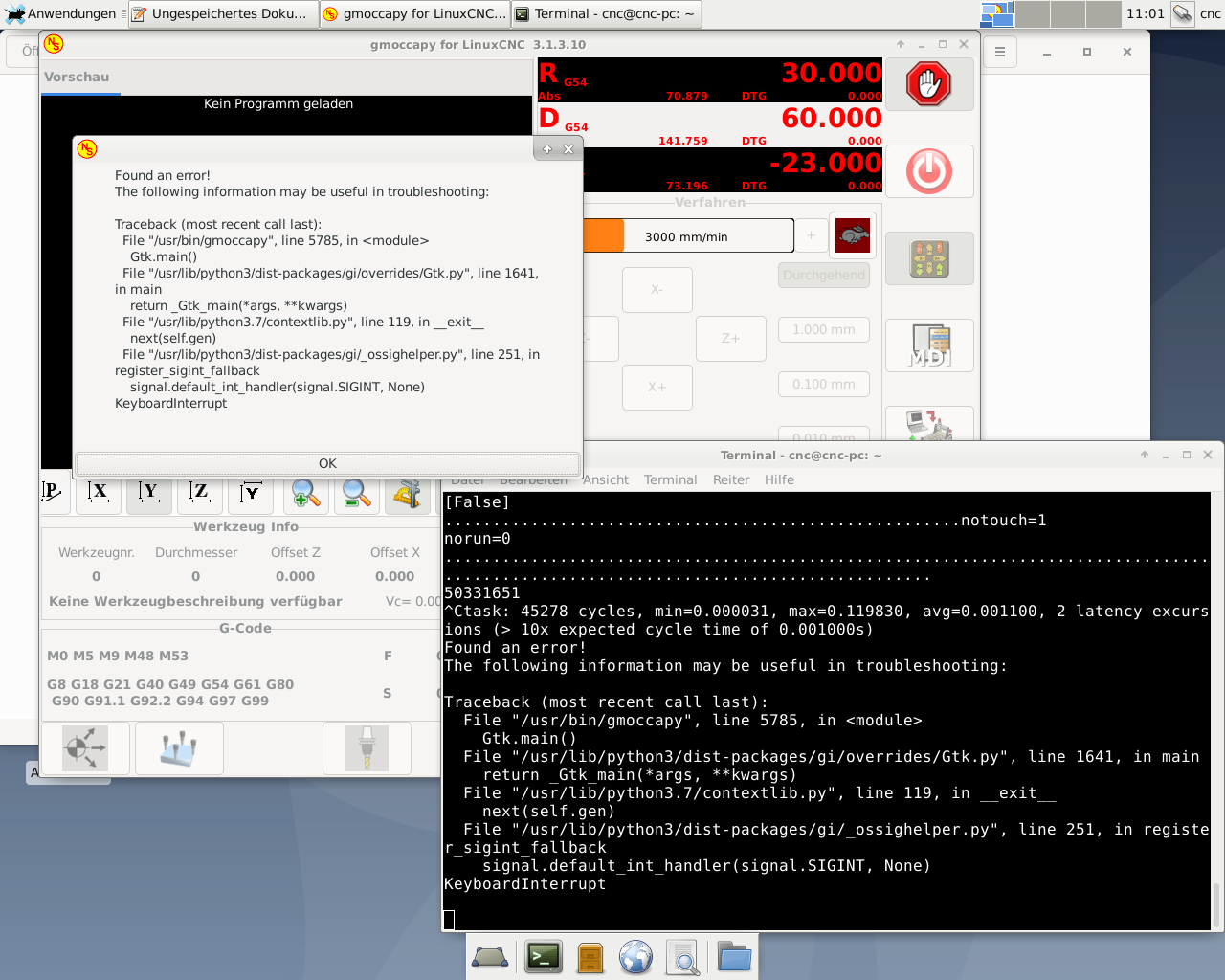1225x980 pixels.
Task: Click the R axis DRO display
Action: pyautogui.click(x=710, y=80)
